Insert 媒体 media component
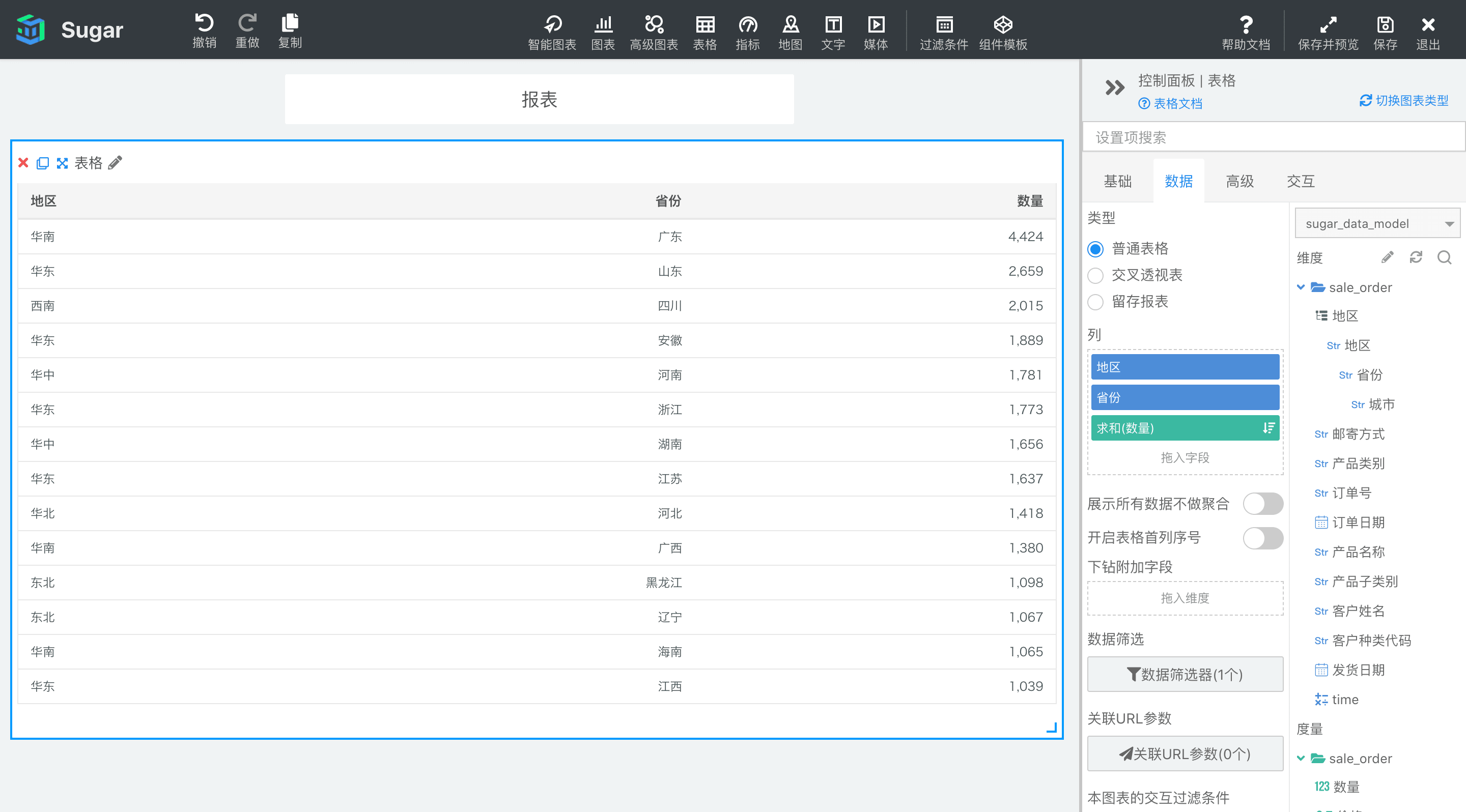Image resolution: width=1466 pixels, height=812 pixels. point(876,32)
